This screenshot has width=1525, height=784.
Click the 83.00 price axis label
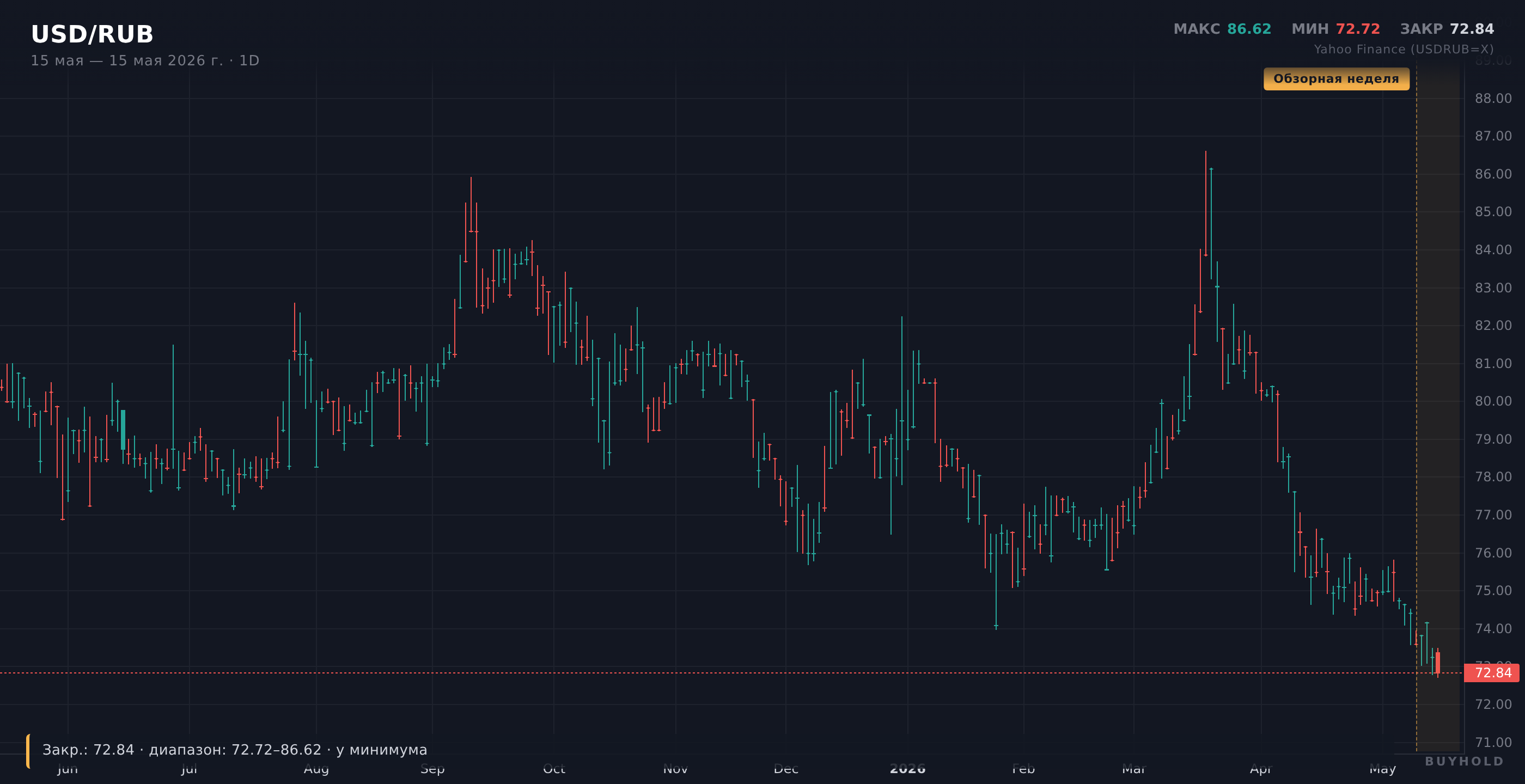(1493, 287)
